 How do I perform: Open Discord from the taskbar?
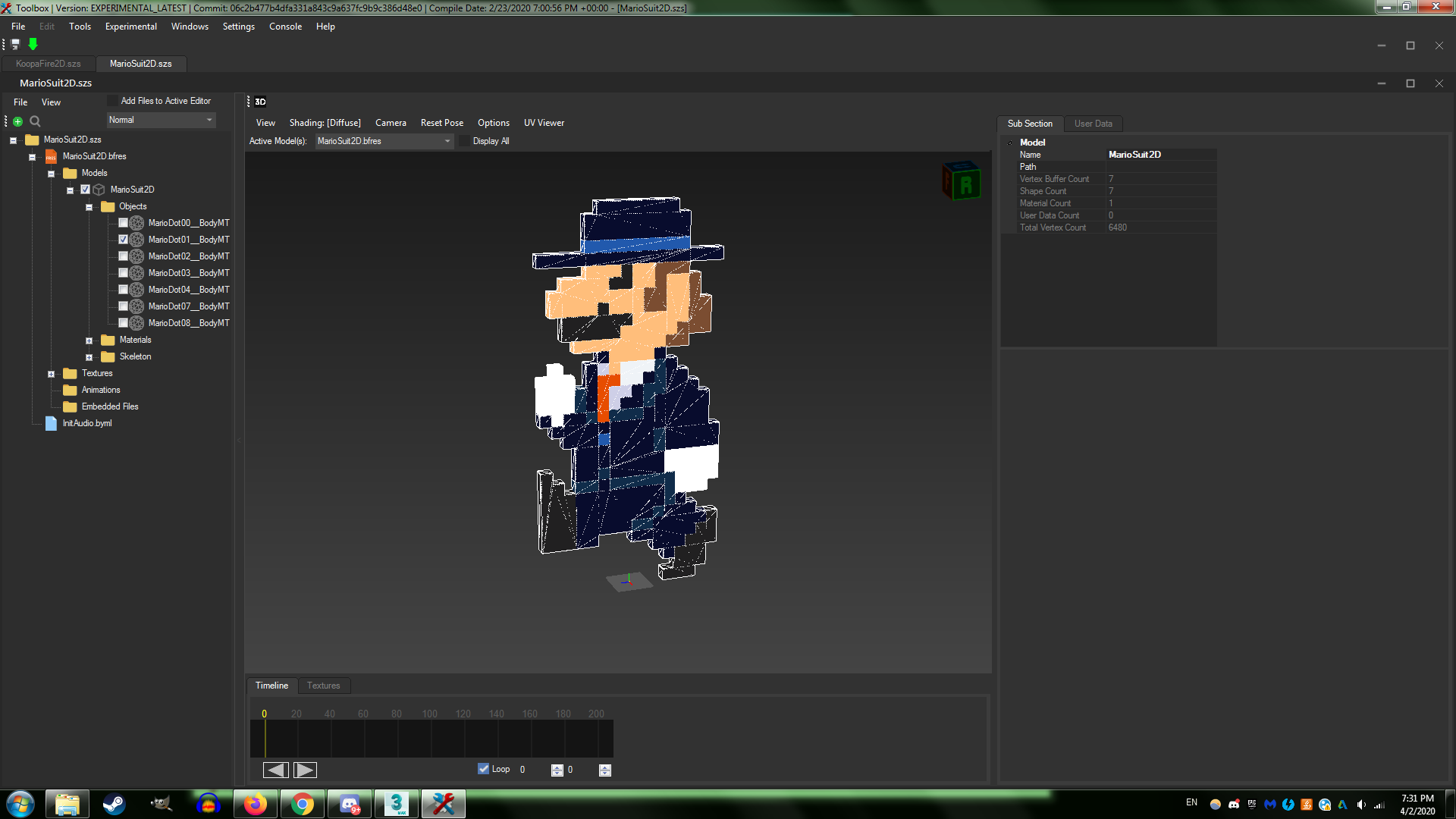[x=349, y=804]
